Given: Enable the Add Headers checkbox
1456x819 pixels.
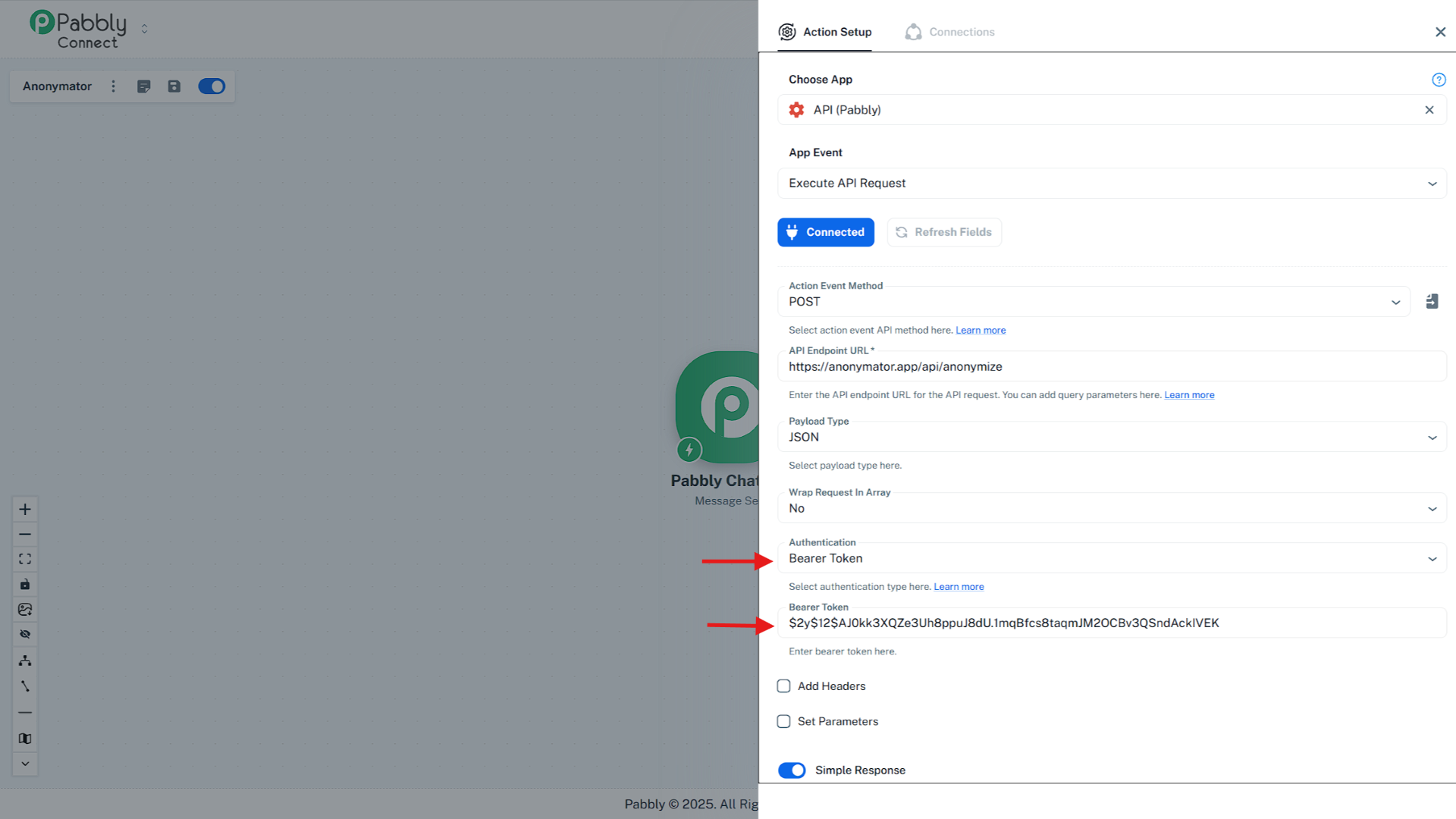Looking at the screenshot, I should click(783, 686).
